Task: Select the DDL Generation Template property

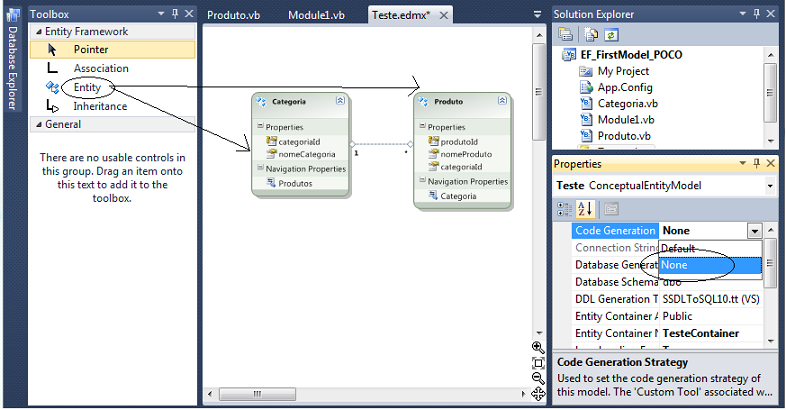Action: coord(668,299)
